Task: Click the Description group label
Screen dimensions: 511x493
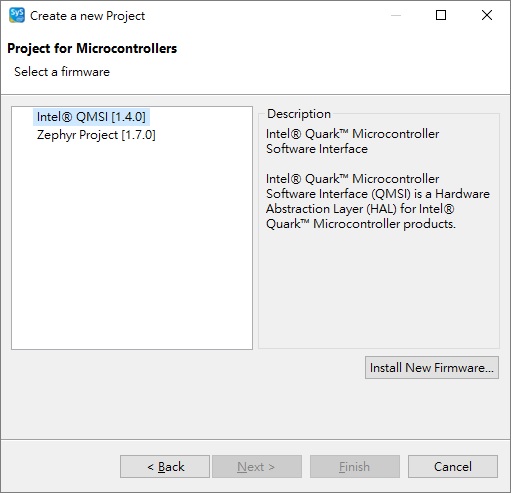Action: coord(299,114)
